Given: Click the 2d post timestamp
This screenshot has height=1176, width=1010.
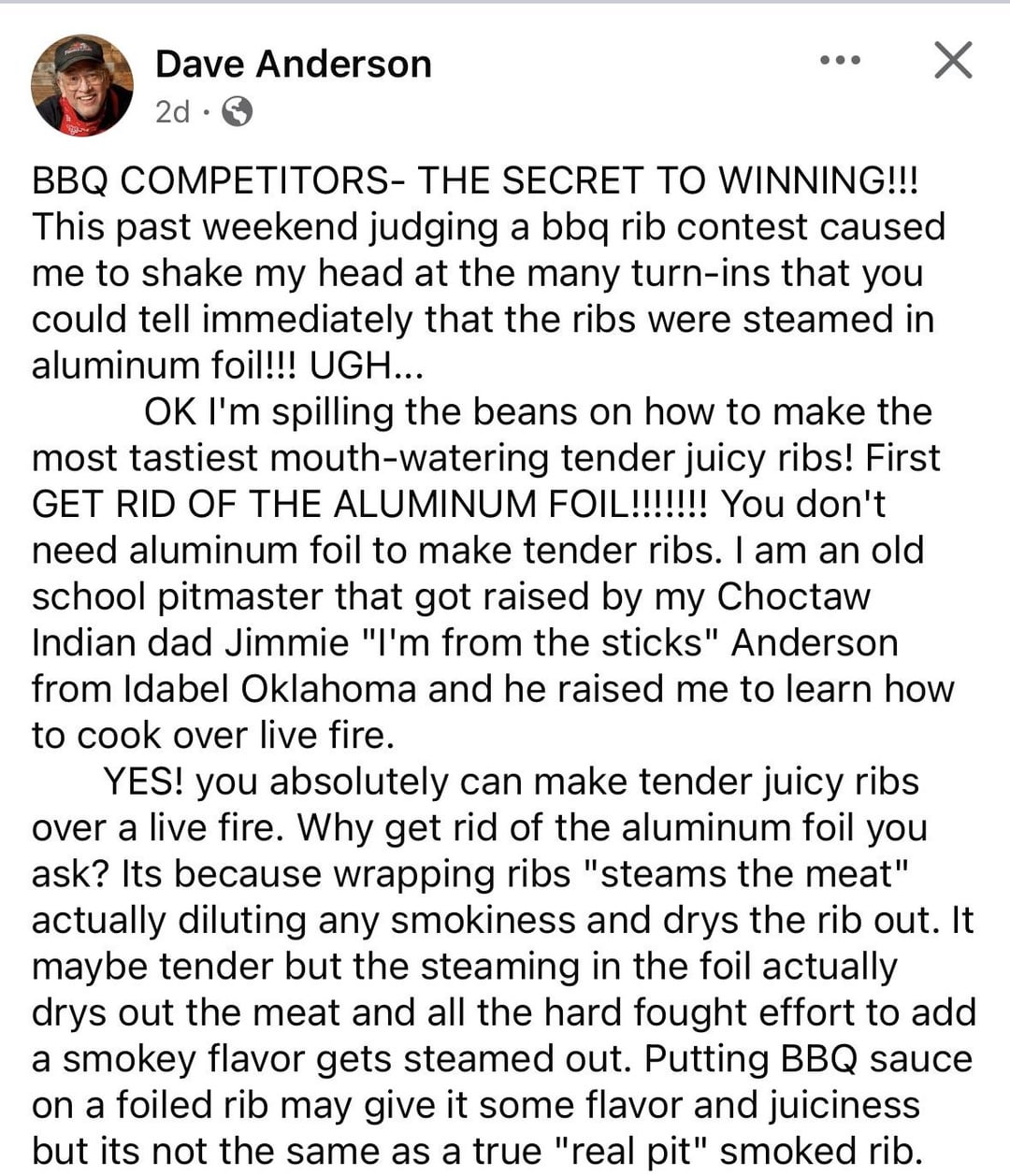Looking at the screenshot, I should (172, 112).
